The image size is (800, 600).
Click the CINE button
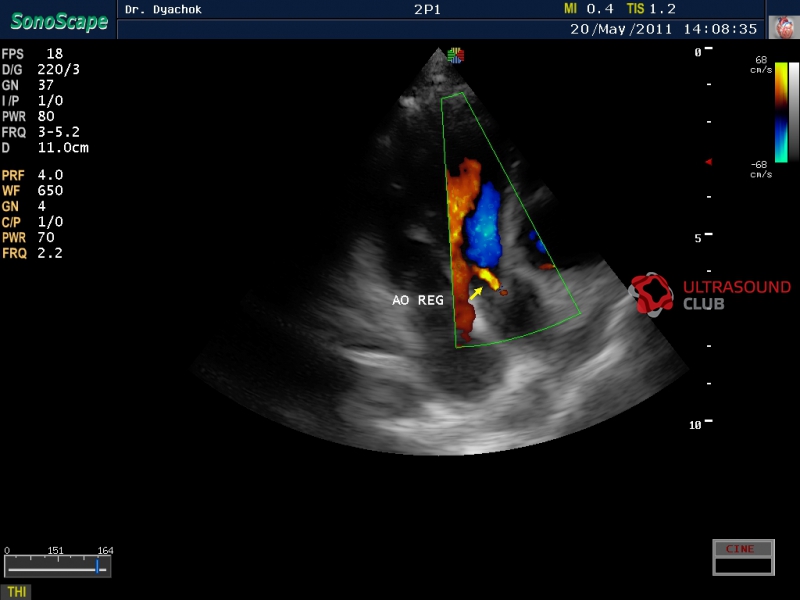(743, 548)
